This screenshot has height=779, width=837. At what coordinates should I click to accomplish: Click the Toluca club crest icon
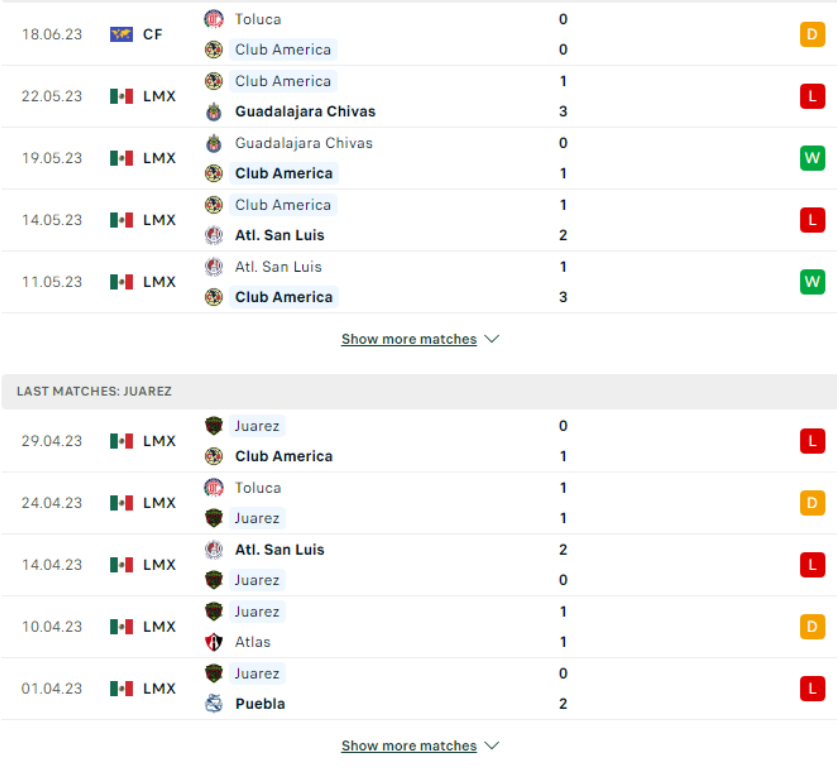coord(212,18)
